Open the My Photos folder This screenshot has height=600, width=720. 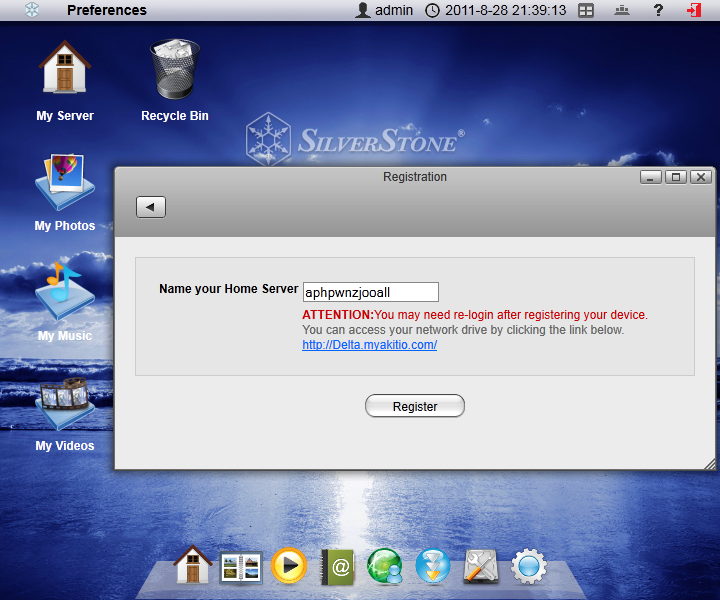(65, 182)
